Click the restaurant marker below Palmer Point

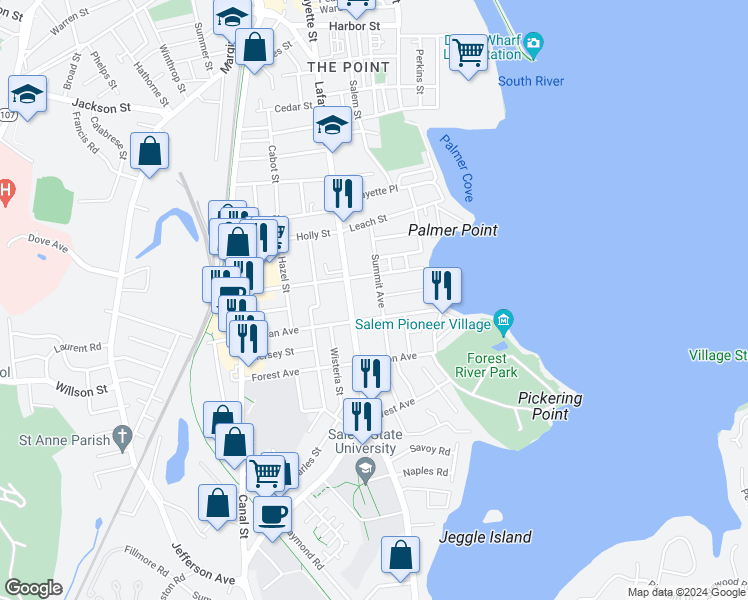tap(442, 290)
